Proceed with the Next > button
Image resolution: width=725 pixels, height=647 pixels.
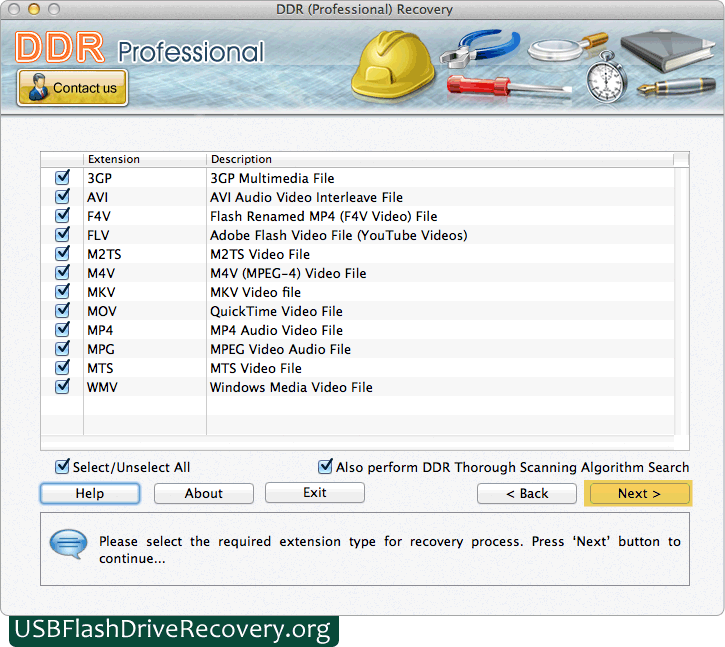click(639, 493)
